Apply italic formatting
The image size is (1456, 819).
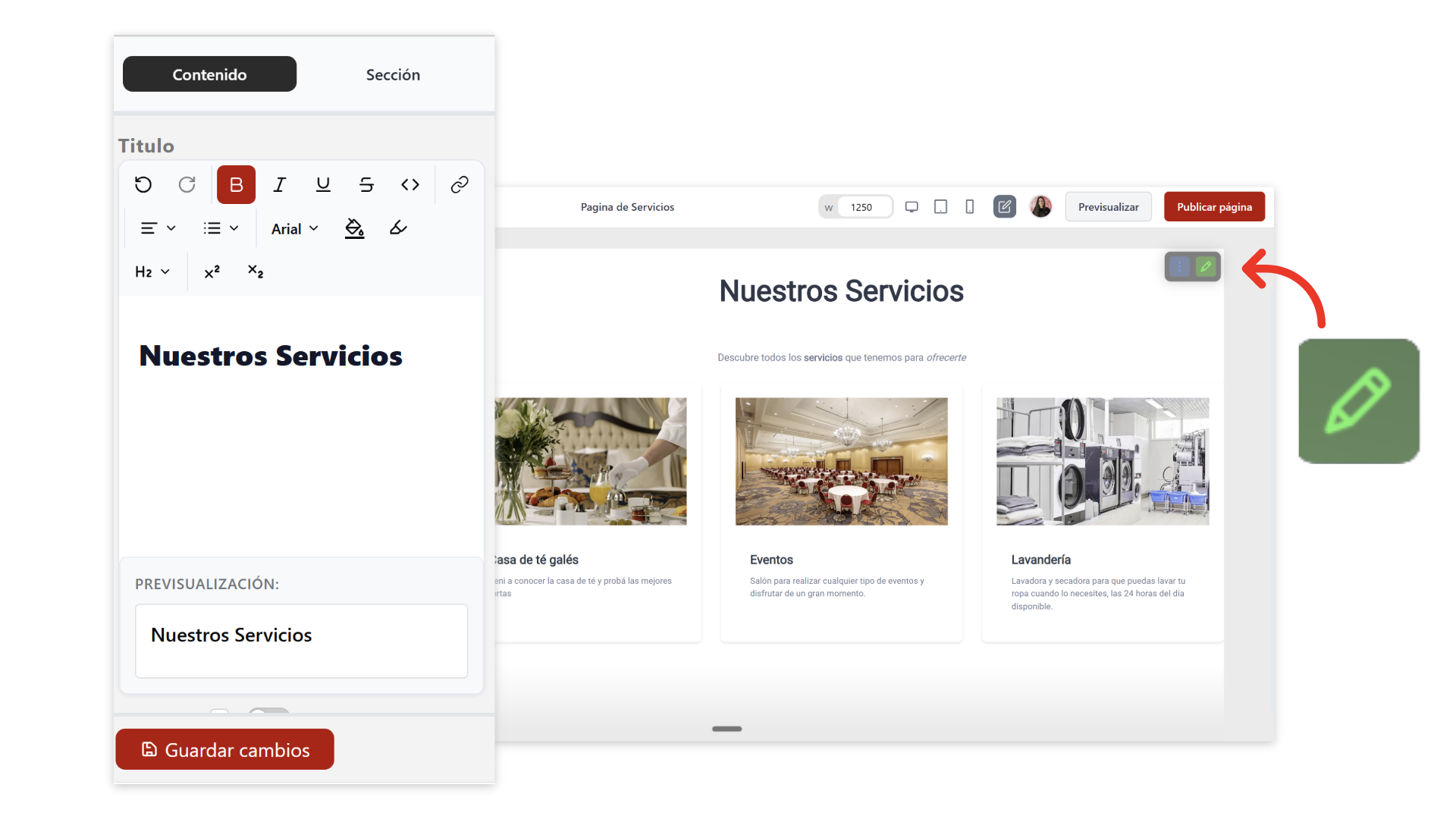pyautogui.click(x=280, y=184)
